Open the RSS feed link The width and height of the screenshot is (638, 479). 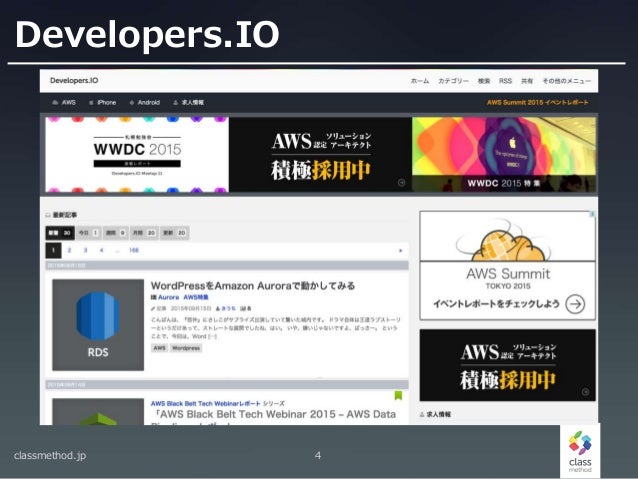pyautogui.click(x=505, y=81)
